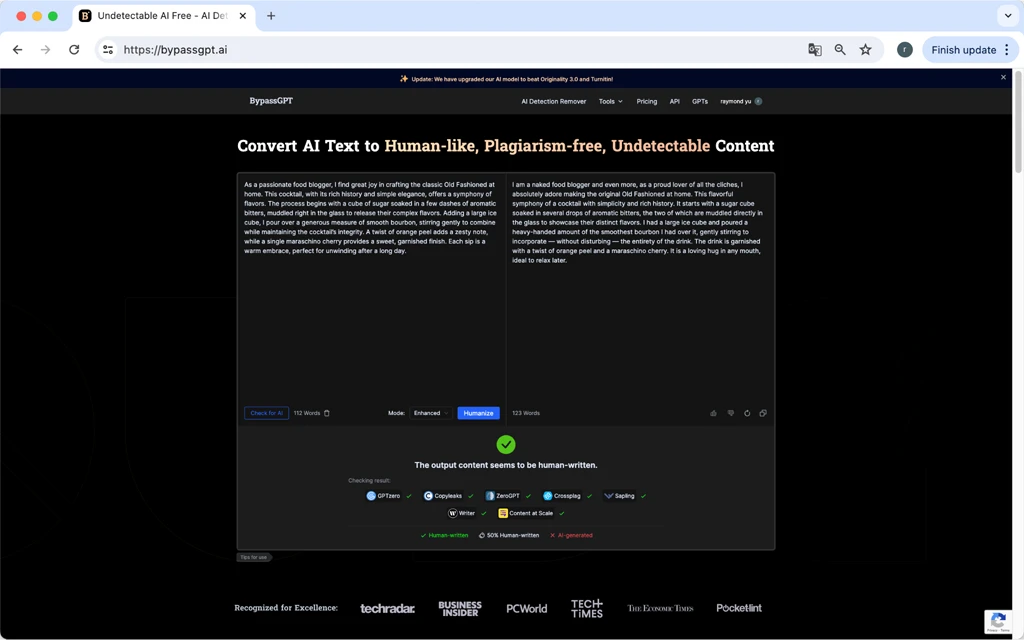Click the green success checkmark circle
Viewport: 1024px width, 640px height.
pyautogui.click(x=505, y=445)
